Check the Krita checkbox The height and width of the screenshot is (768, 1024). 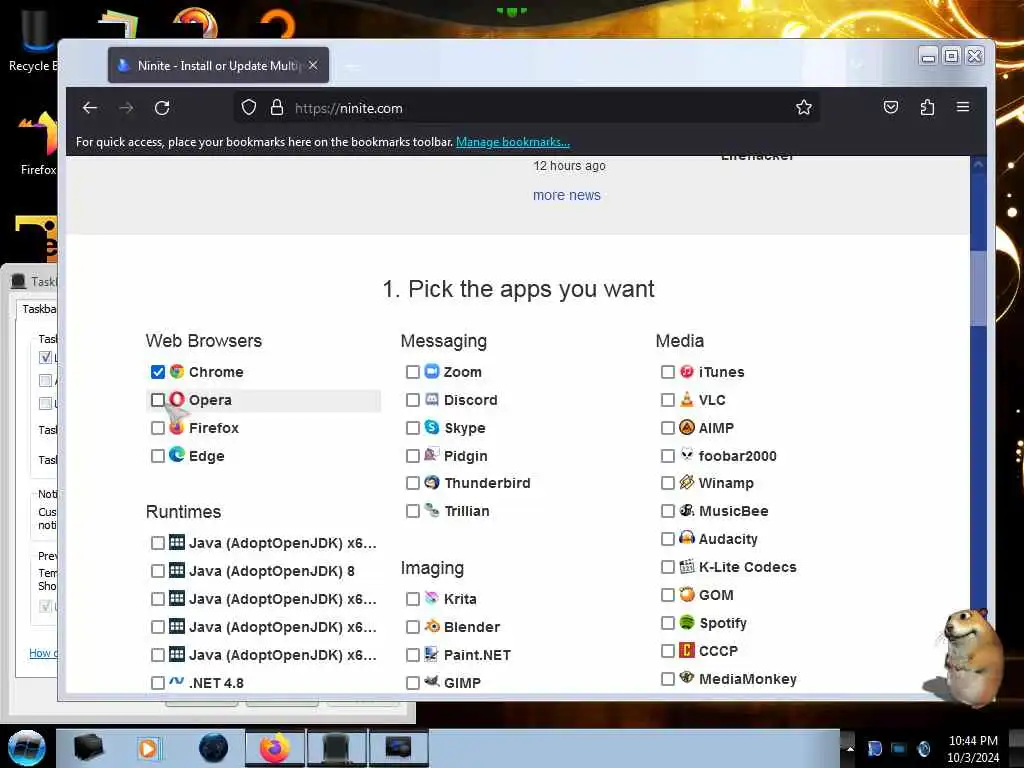(413, 599)
